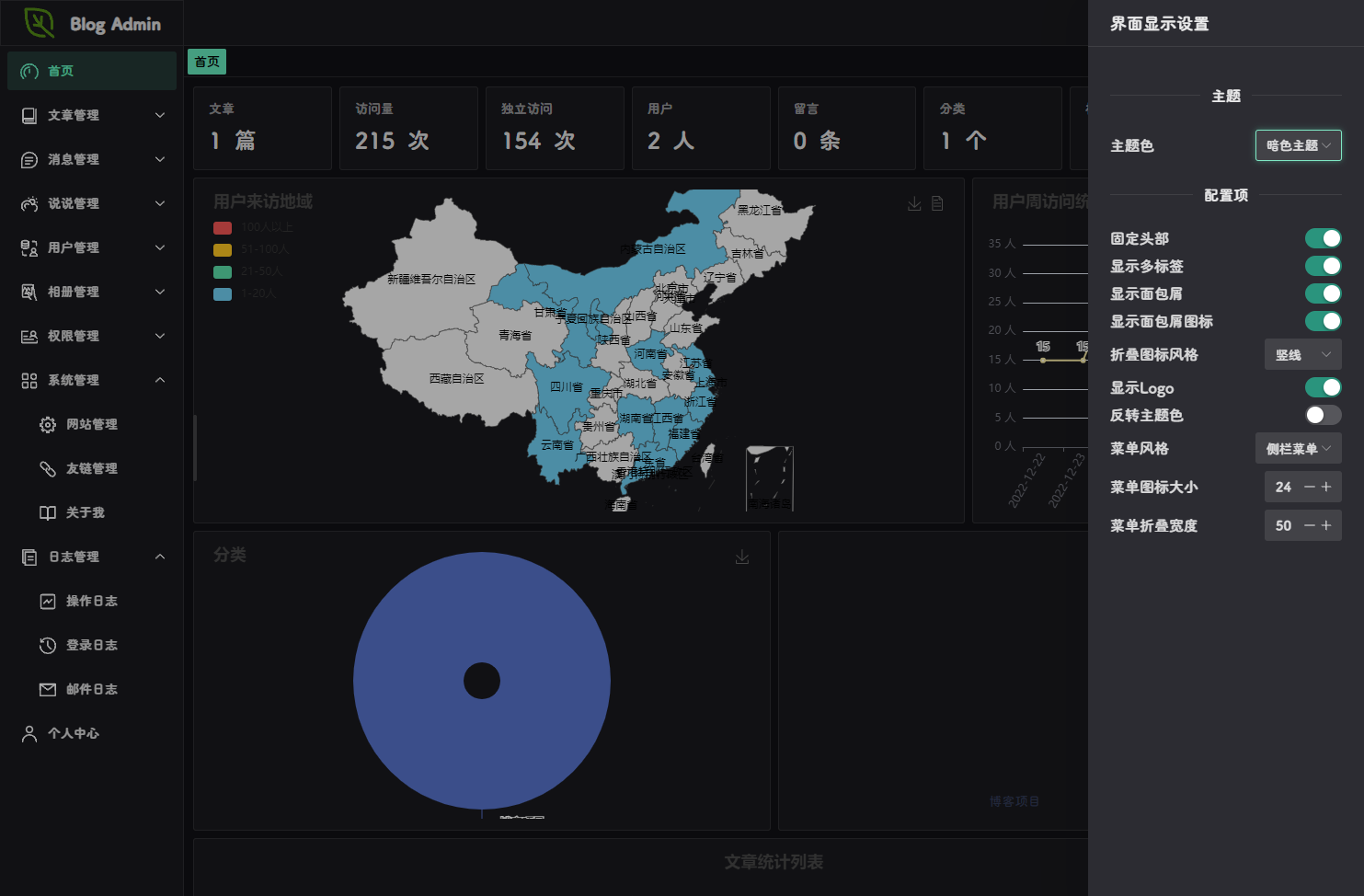1364x896 pixels.
Task: Click red 100人以上 legend swatch
Action: pos(223,227)
